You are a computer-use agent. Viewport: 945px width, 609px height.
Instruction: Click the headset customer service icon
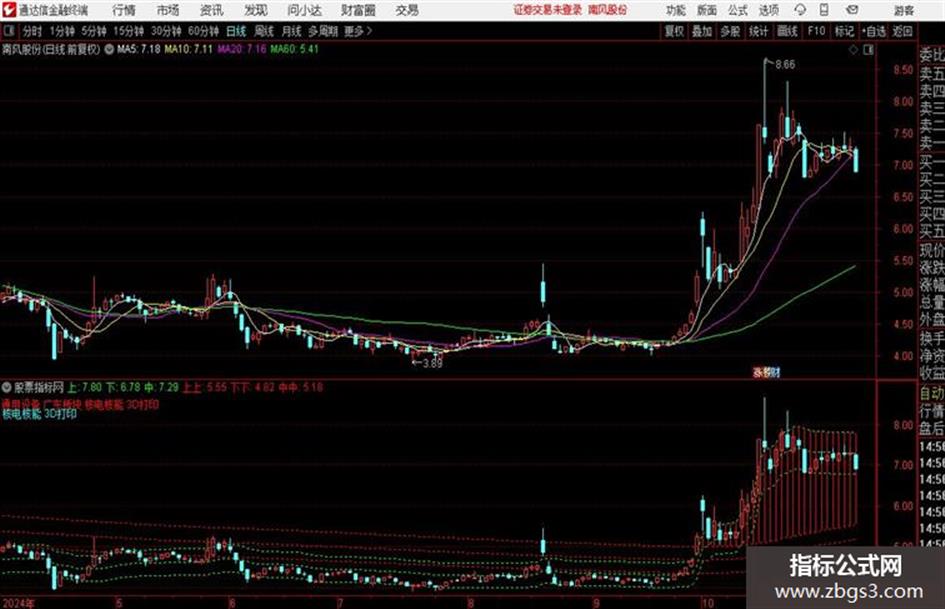(800, 10)
